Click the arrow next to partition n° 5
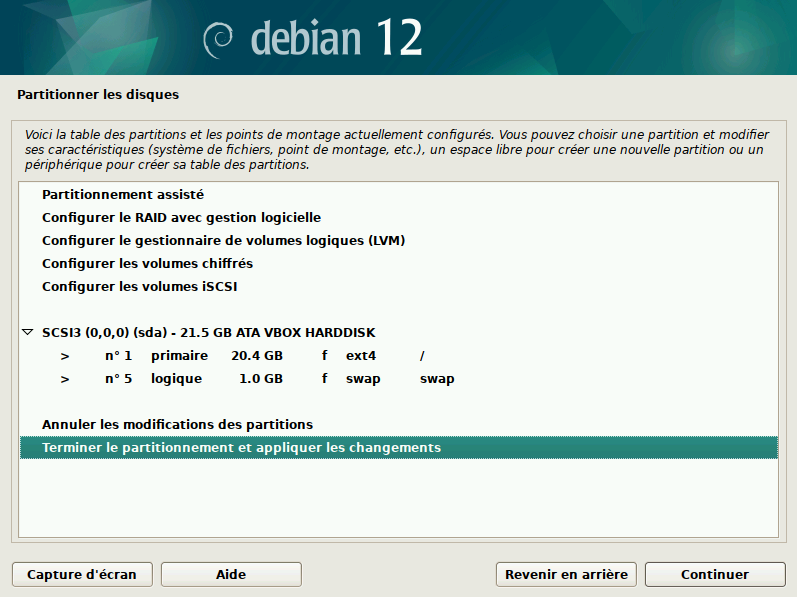 coord(65,379)
